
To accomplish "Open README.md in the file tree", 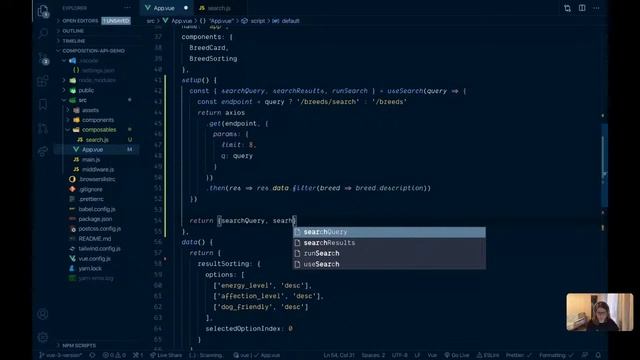I will point(94,239).
